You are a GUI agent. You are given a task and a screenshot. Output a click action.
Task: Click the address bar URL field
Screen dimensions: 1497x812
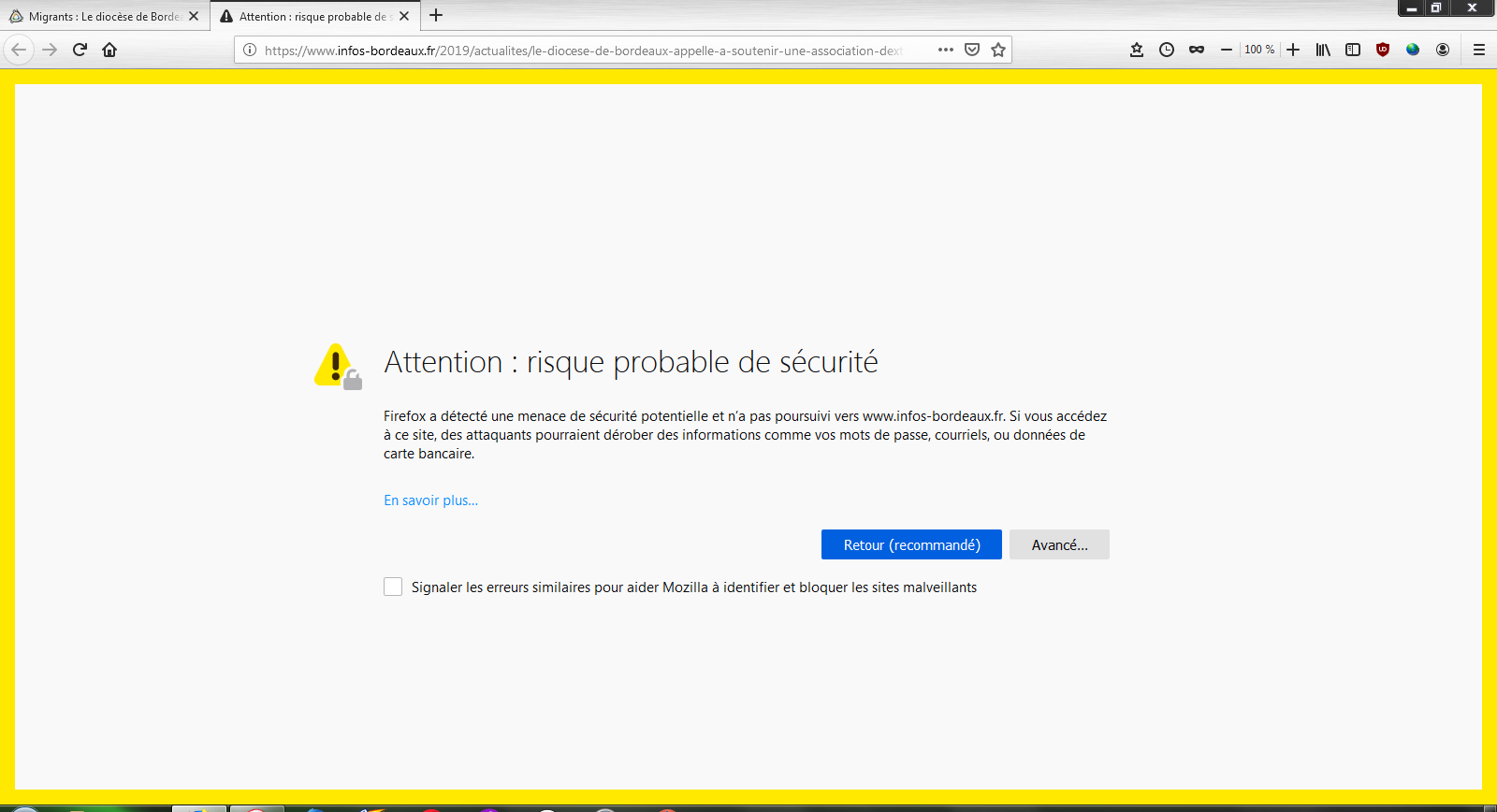pyautogui.click(x=580, y=51)
